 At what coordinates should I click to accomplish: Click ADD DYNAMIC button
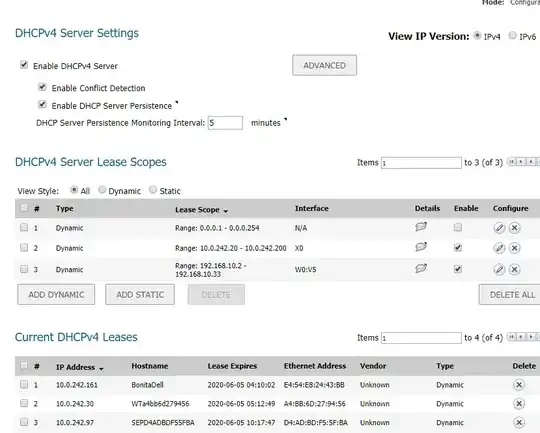[56, 295]
